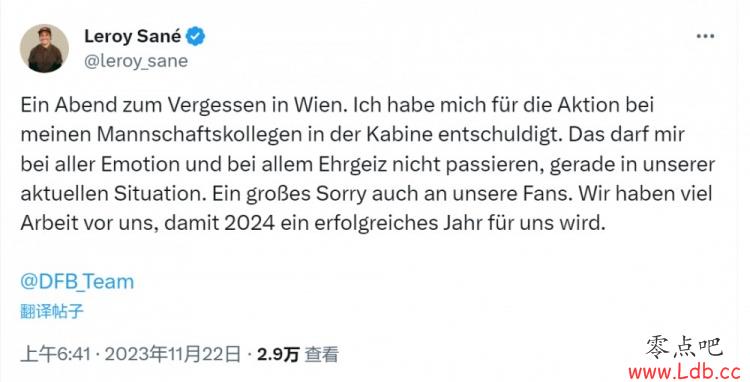Click the 零点吧 watermark logo
This screenshot has width=750, height=382.
[x=684, y=348]
